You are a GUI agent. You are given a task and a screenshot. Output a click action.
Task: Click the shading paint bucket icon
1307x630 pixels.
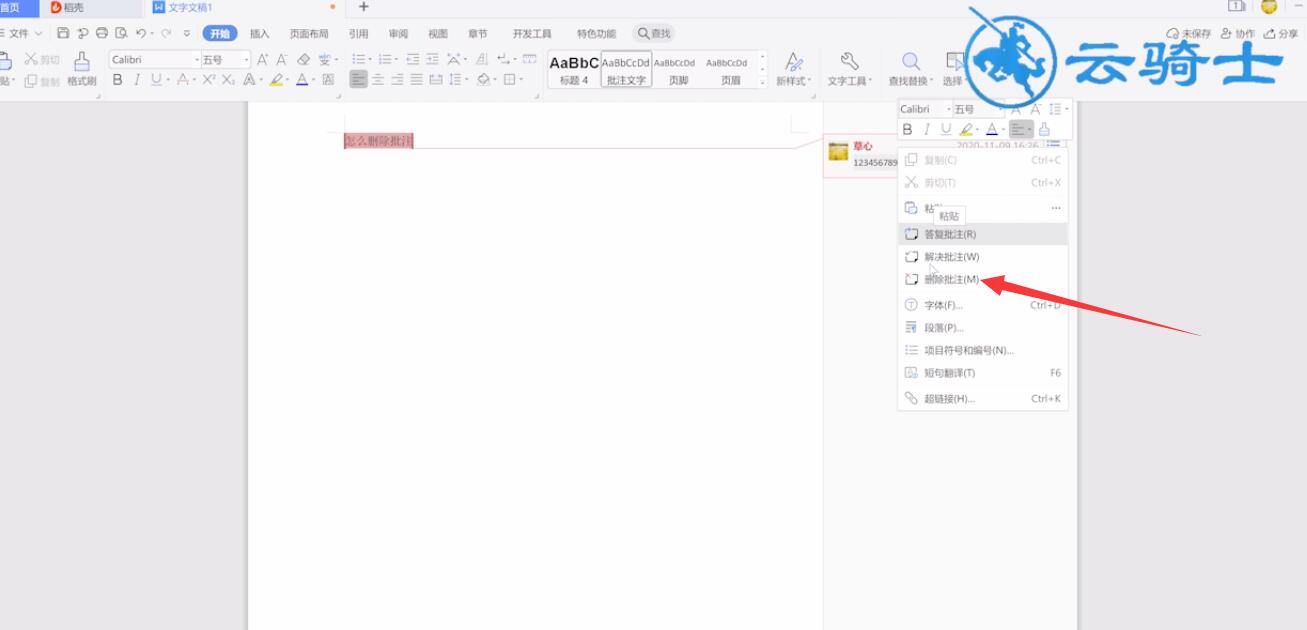(483, 80)
